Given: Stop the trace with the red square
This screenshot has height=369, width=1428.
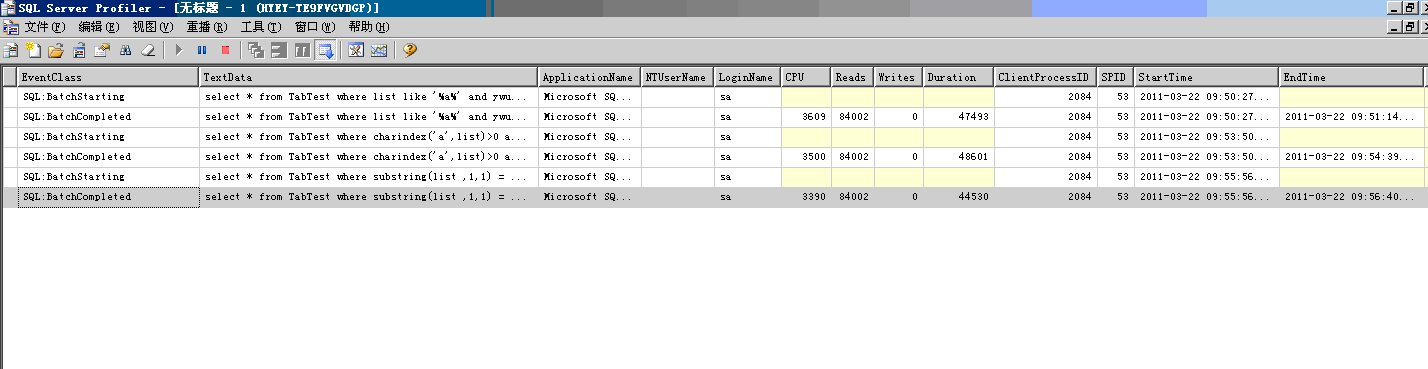Looking at the screenshot, I should (x=225, y=50).
